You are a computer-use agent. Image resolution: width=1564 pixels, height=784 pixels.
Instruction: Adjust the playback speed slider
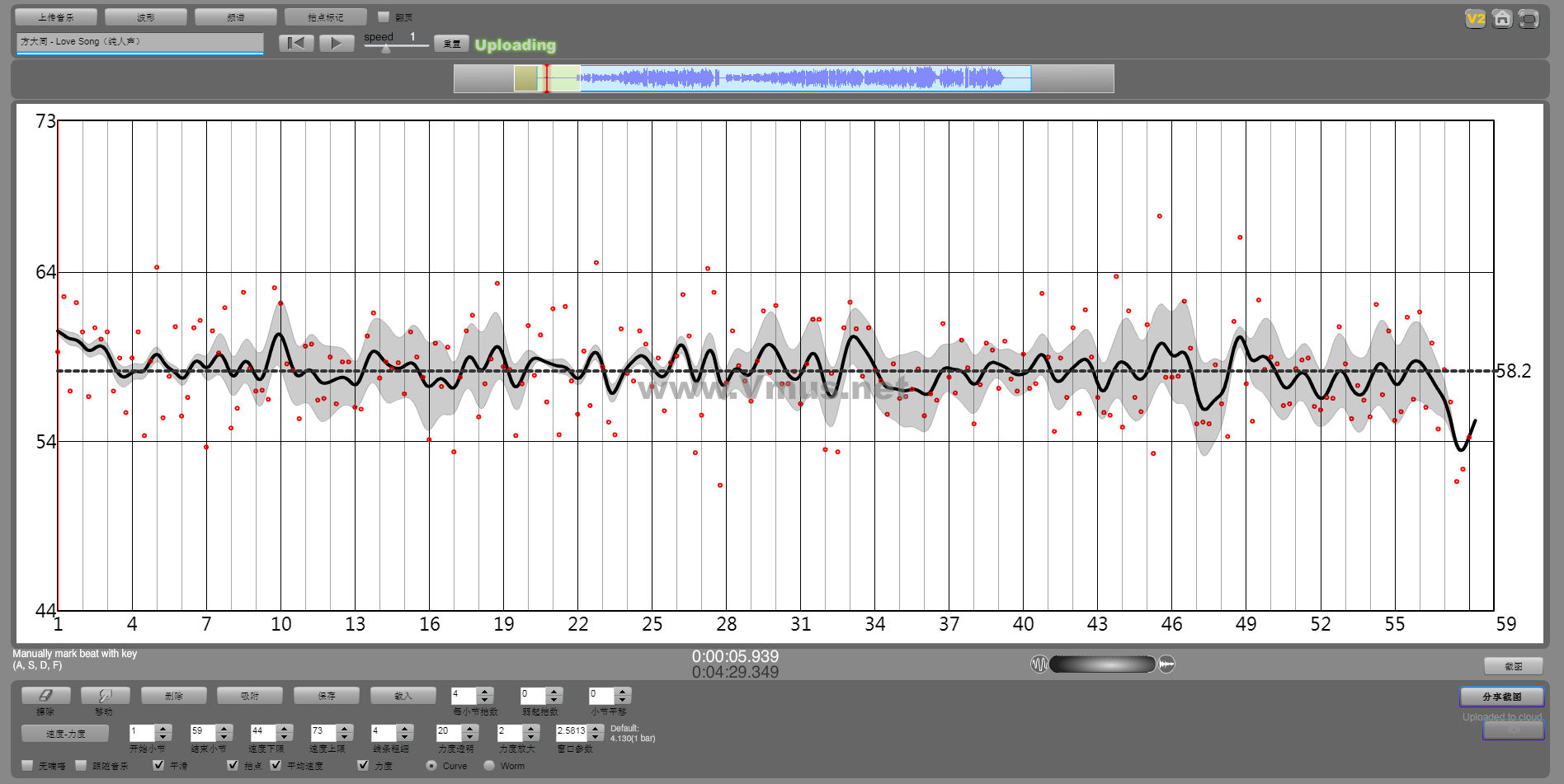(x=386, y=49)
